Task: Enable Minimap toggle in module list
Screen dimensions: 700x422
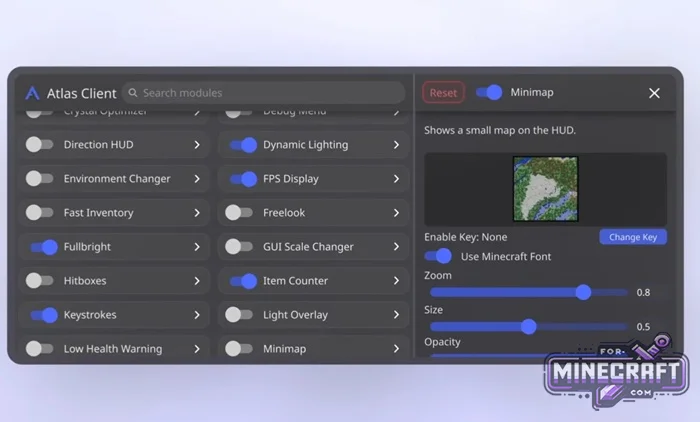Action: point(239,349)
